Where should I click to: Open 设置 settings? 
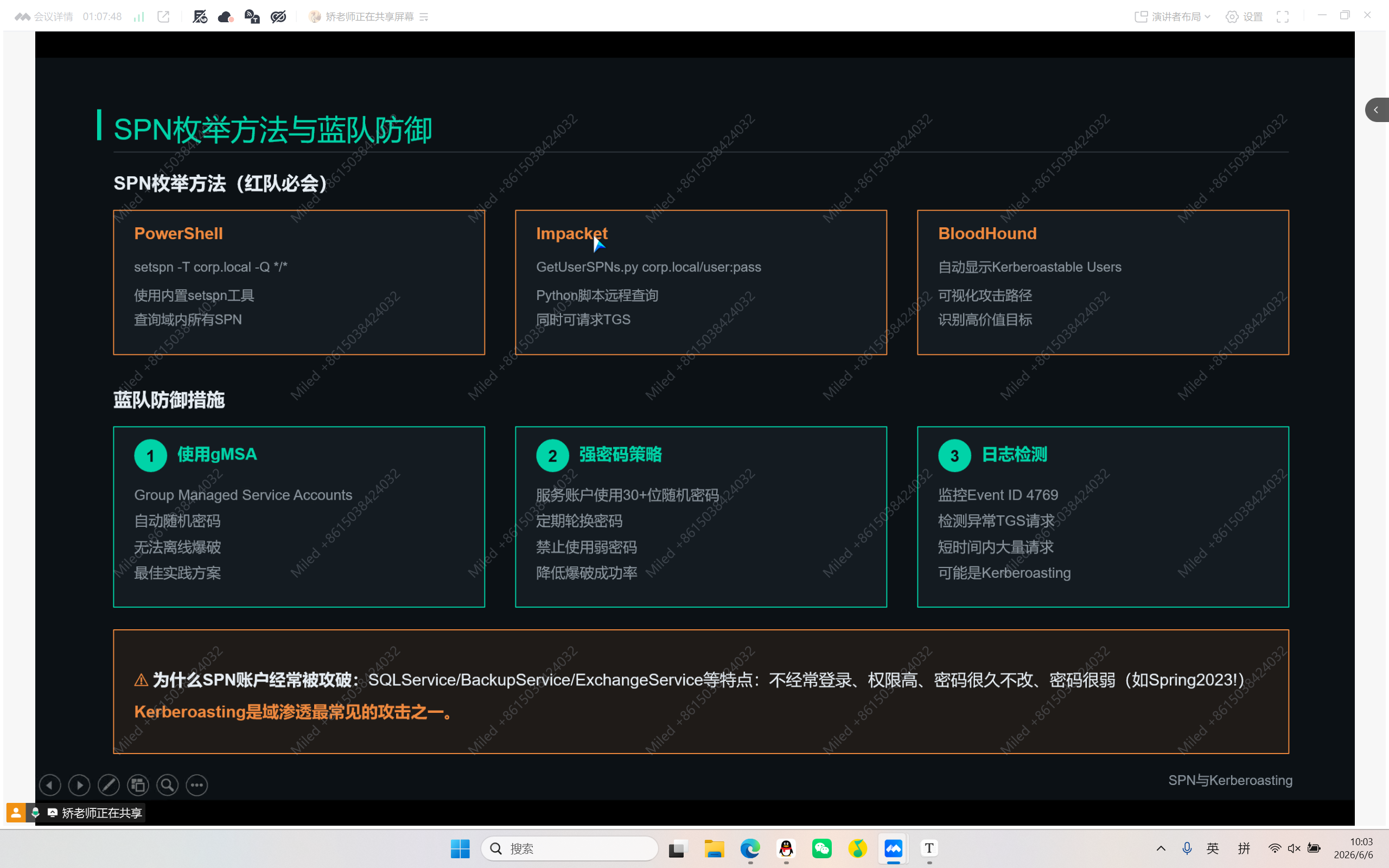tap(1244, 17)
